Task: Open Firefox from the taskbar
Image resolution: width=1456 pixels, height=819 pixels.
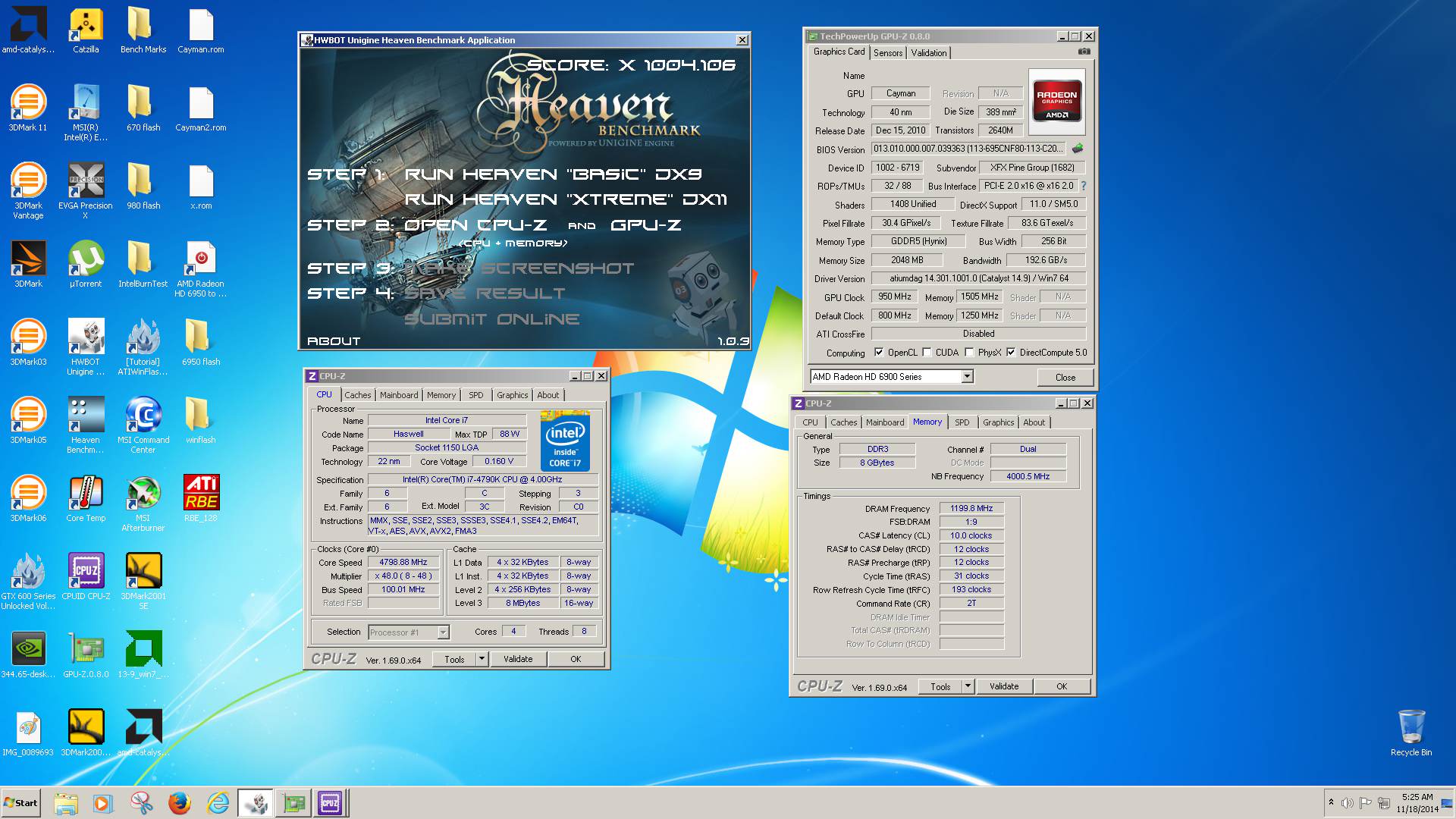Action: pos(180,803)
